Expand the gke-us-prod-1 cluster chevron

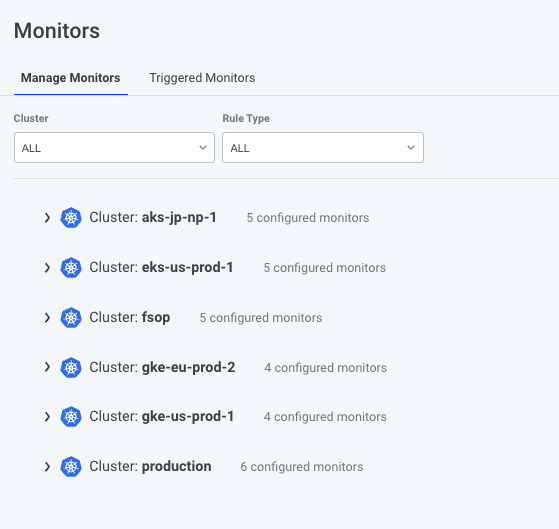click(x=47, y=416)
